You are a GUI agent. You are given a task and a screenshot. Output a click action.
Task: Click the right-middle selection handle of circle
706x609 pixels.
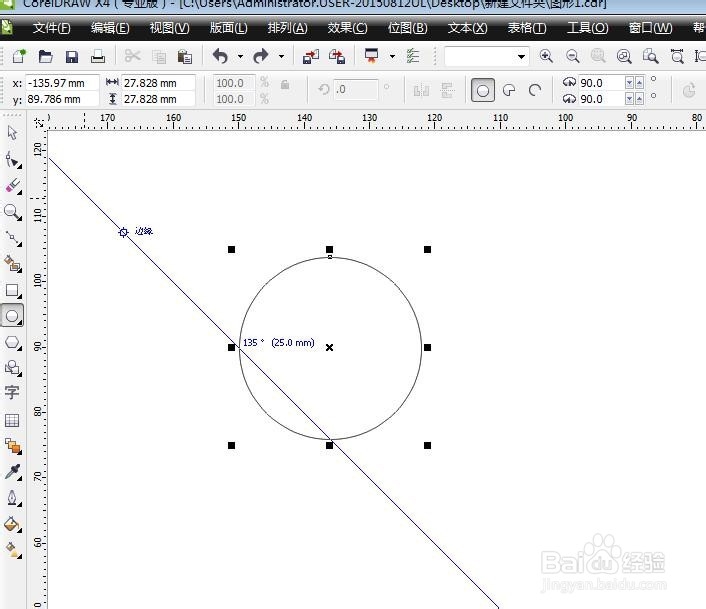point(428,347)
